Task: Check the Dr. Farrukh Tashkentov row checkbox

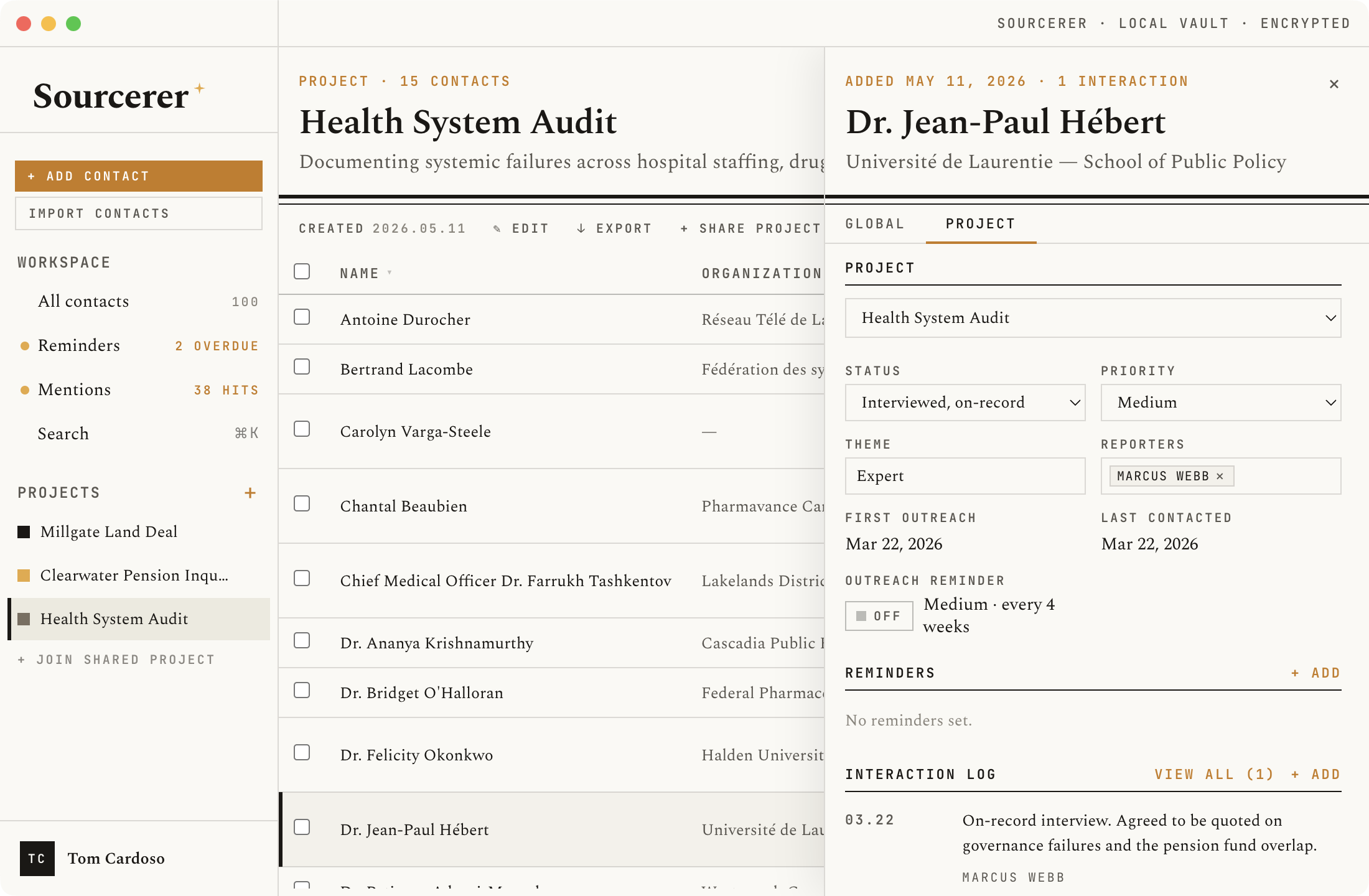Action: coord(302,578)
